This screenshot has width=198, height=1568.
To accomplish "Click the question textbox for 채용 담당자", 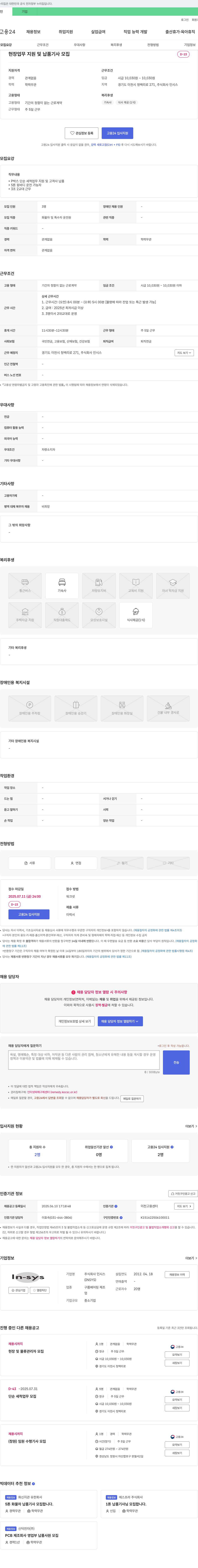I will pos(84,1060).
